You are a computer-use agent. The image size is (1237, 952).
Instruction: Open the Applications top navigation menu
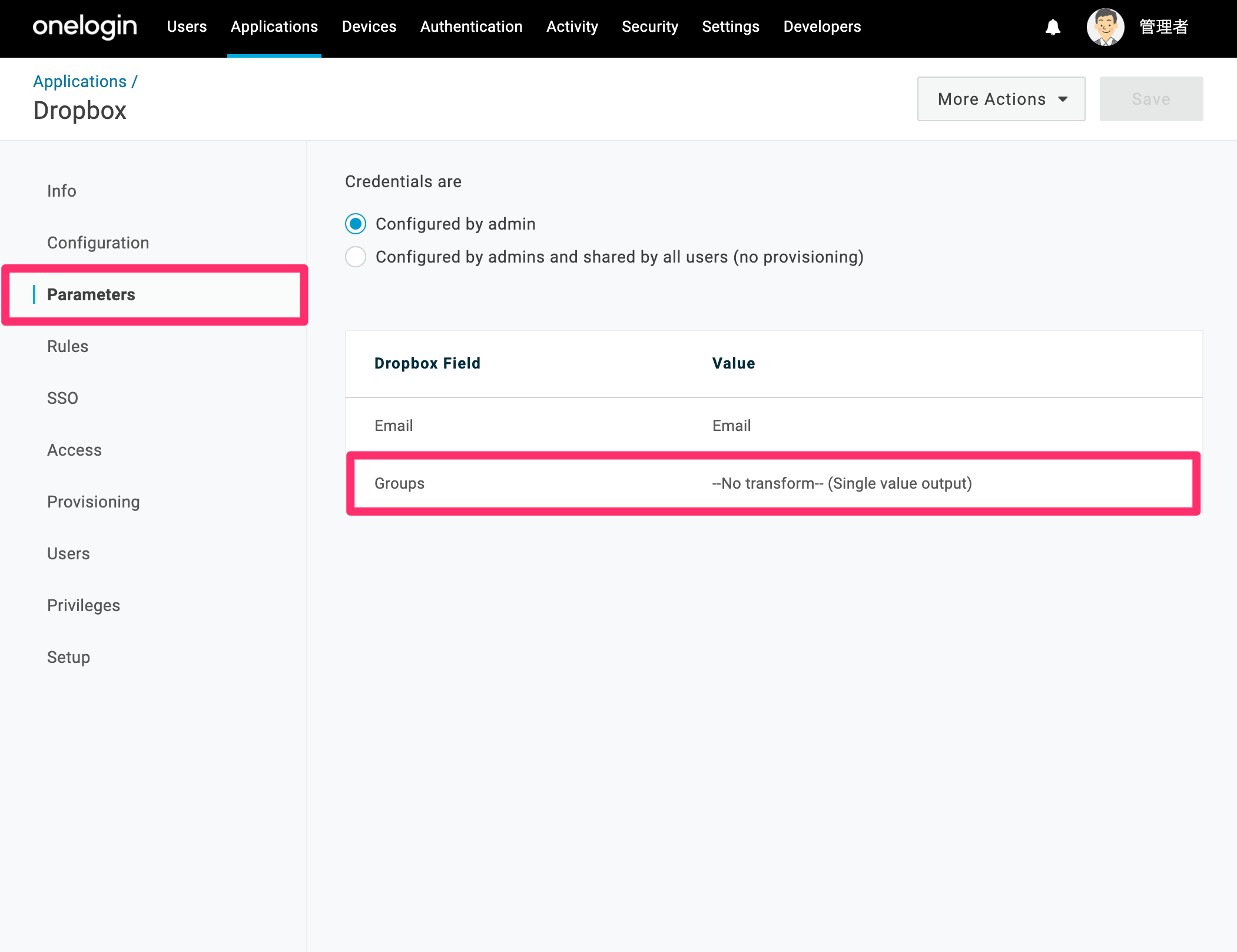click(x=274, y=27)
